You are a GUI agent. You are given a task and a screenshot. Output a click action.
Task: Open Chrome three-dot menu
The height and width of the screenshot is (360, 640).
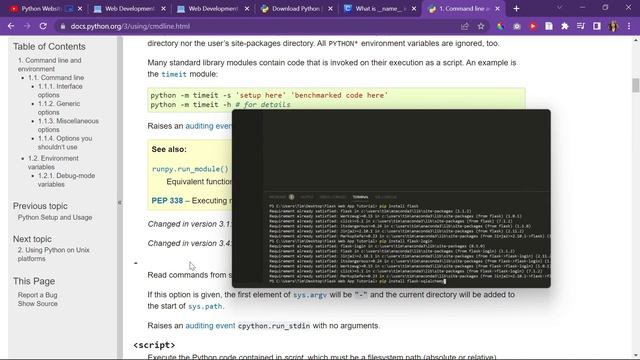[629, 26]
